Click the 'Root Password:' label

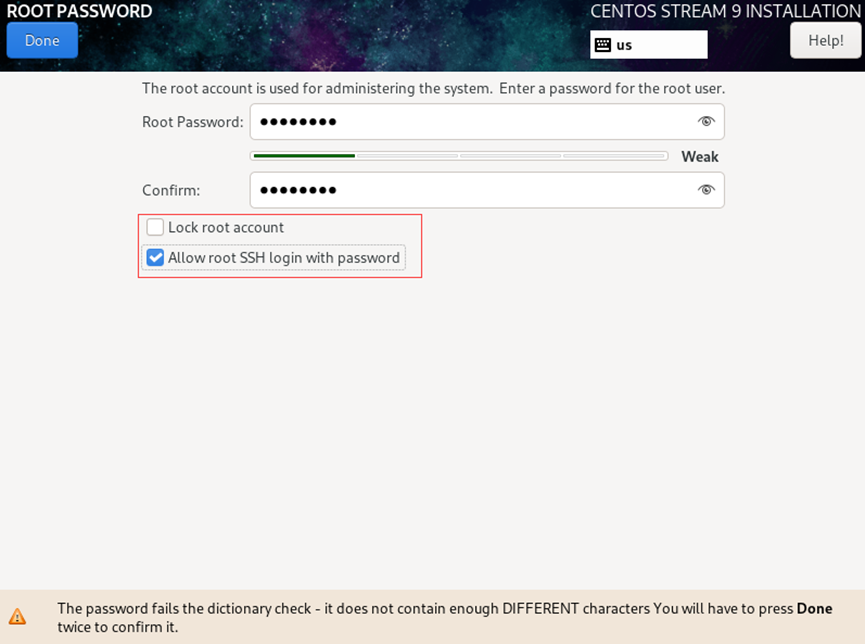193,122
